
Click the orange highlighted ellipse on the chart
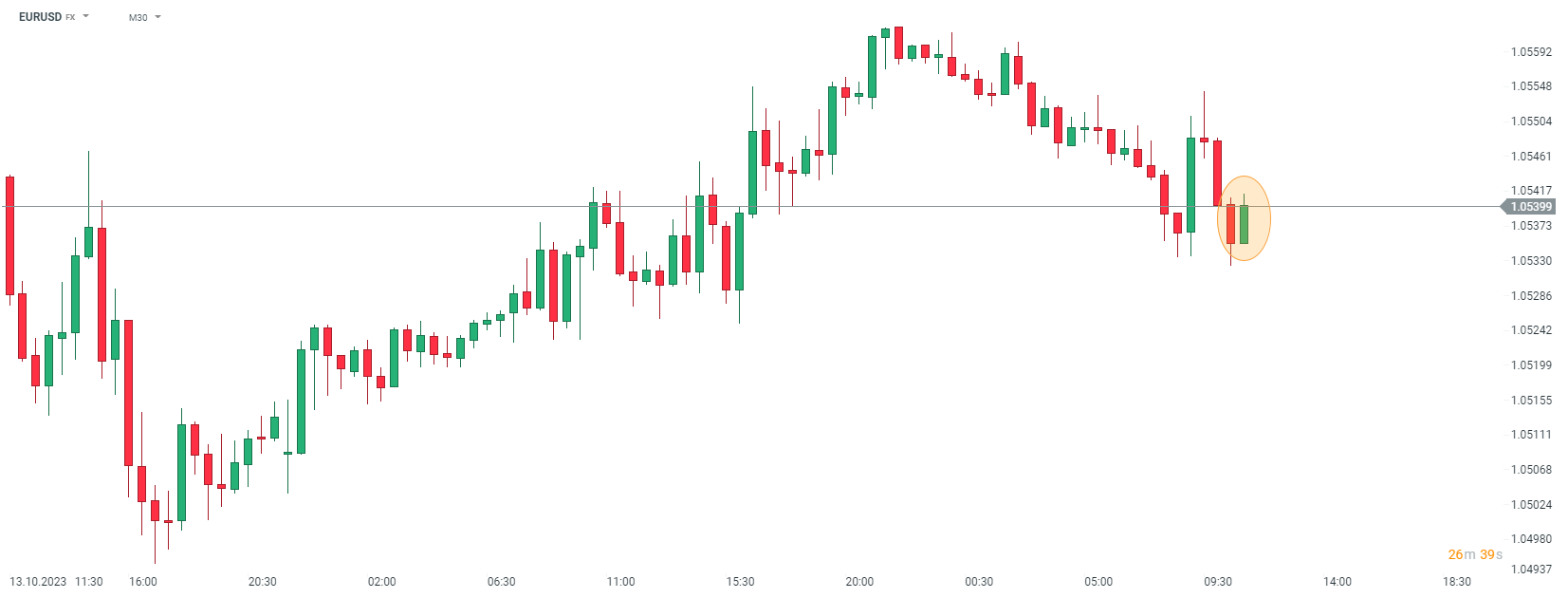[1244, 218]
